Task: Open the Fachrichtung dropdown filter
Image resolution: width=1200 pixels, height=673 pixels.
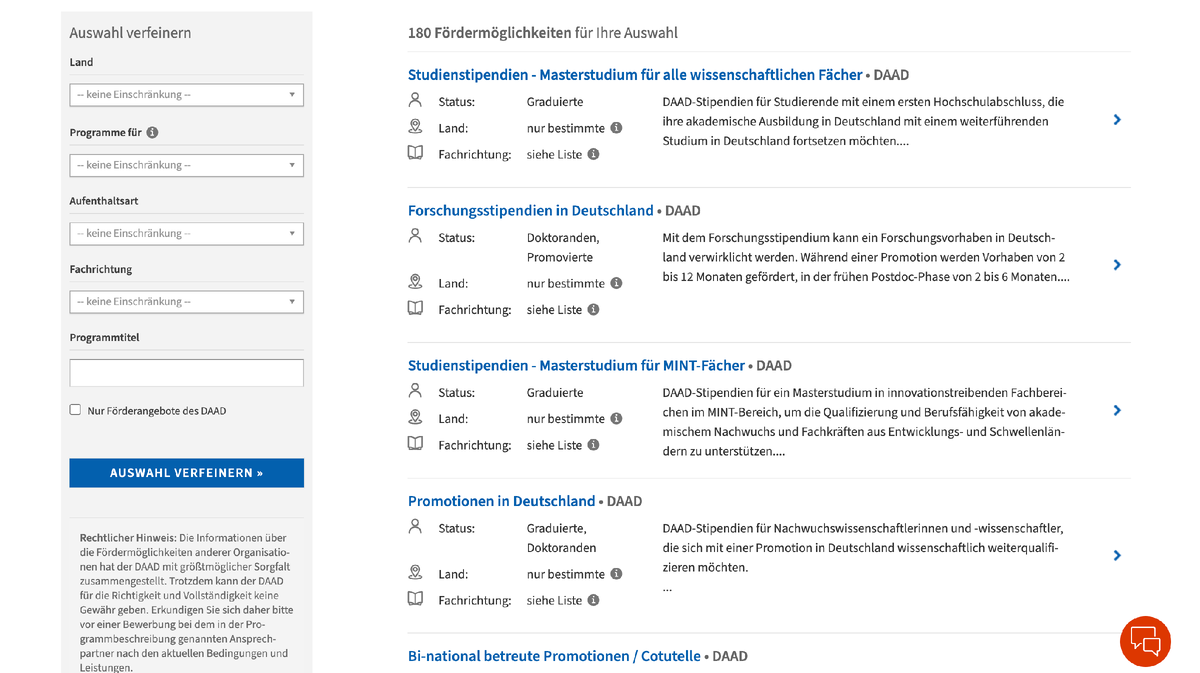Action: [x=186, y=301]
